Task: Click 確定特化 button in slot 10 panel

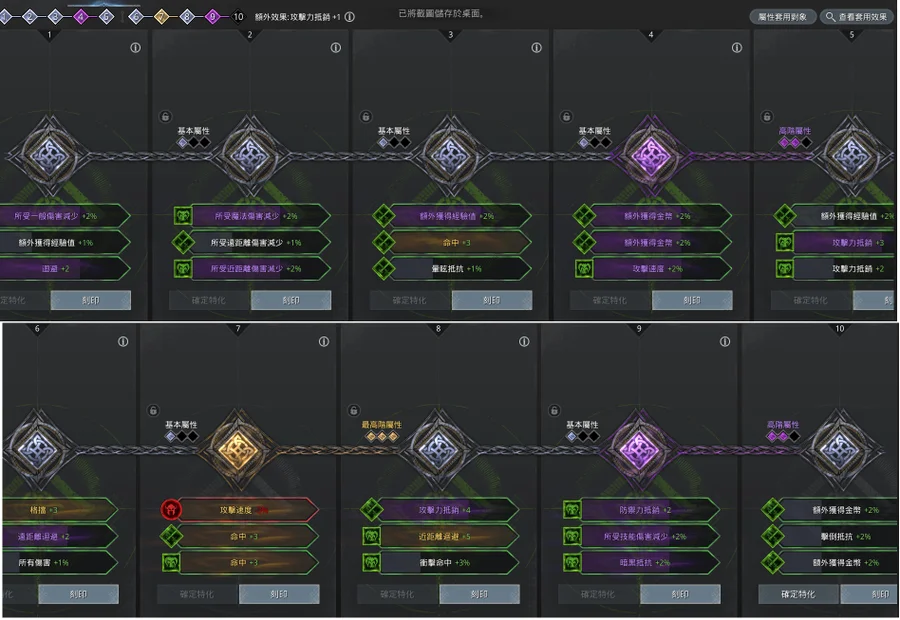Action: 798,594
